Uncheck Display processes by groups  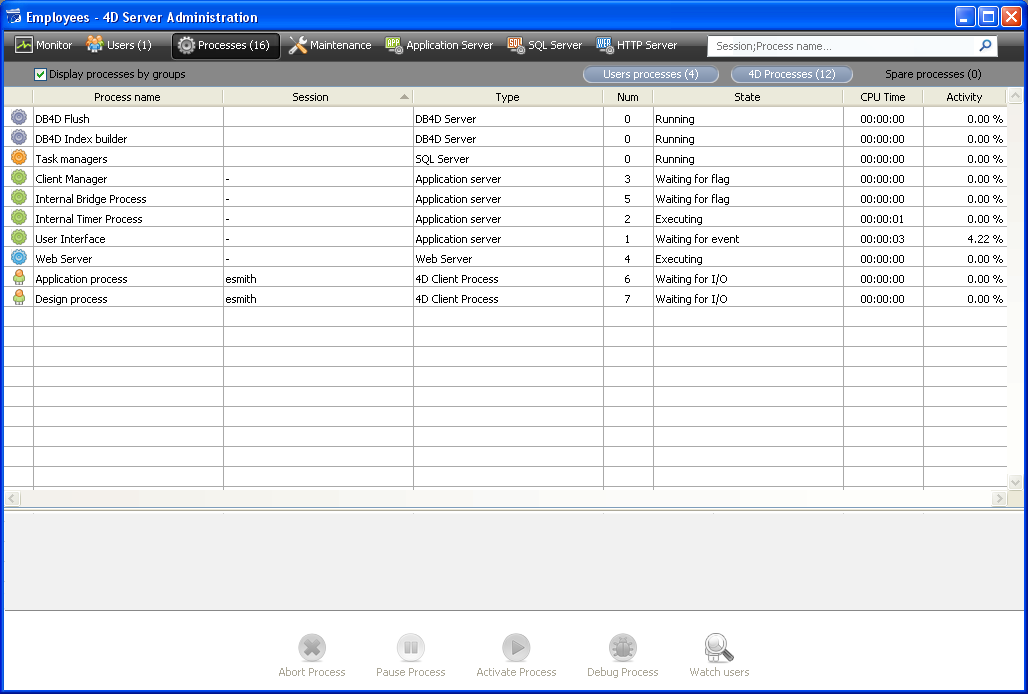(x=41, y=74)
